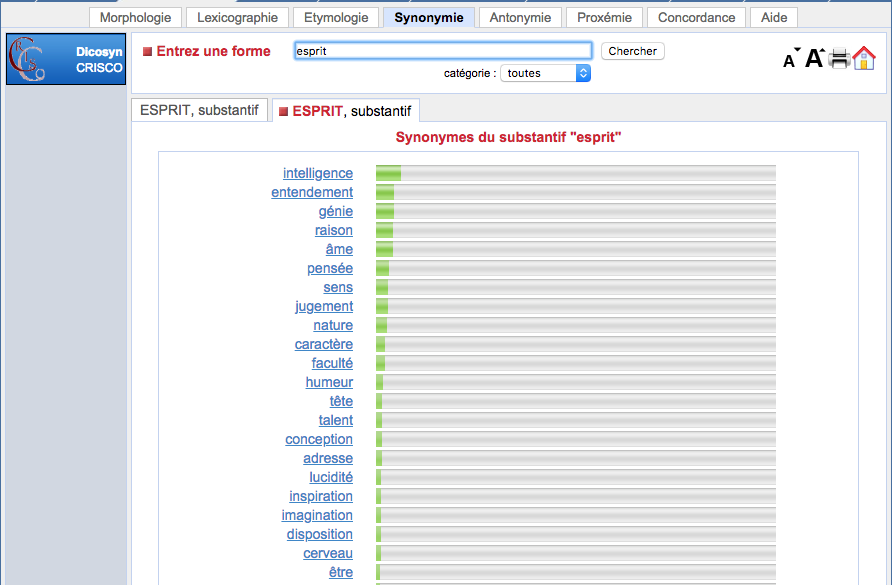
Task: Click the génie link
Action: point(336,211)
